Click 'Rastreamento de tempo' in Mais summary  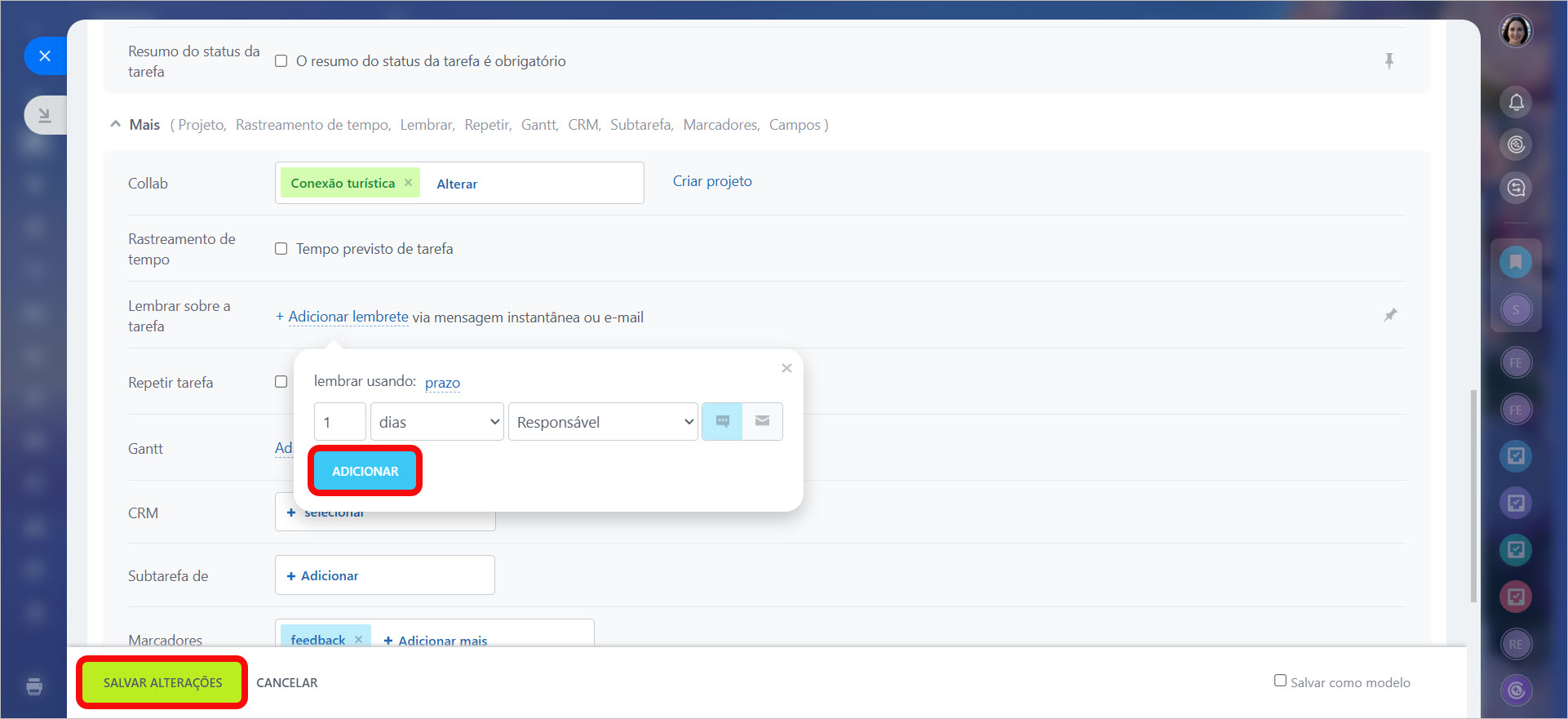pyautogui.click(x=312, y=125)
